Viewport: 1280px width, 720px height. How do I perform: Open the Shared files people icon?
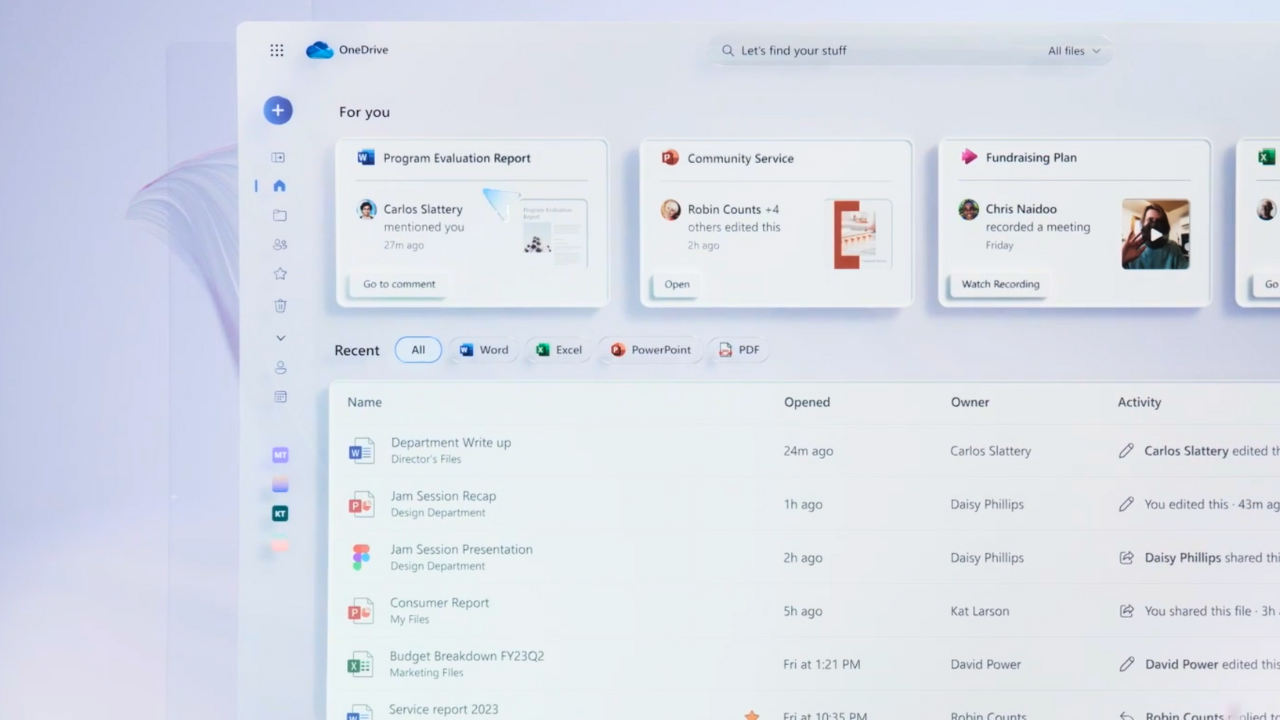pos(280,244)
